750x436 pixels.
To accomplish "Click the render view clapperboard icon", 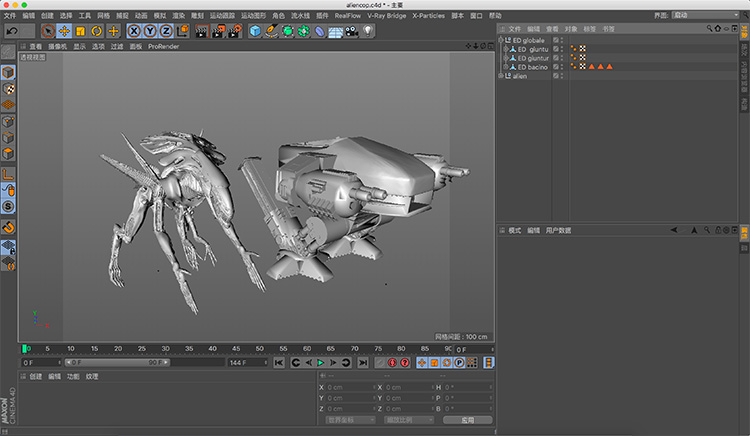I will coord(201,31).
